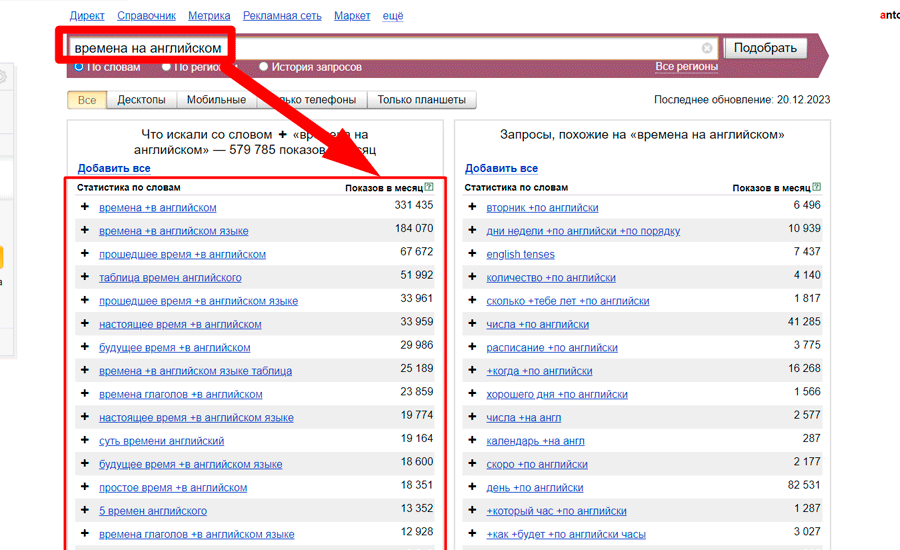Add 'день +по английски' with plus icon
Image resolution: width=900 pixels, height=550 pixels.
(x=472, y=486)
